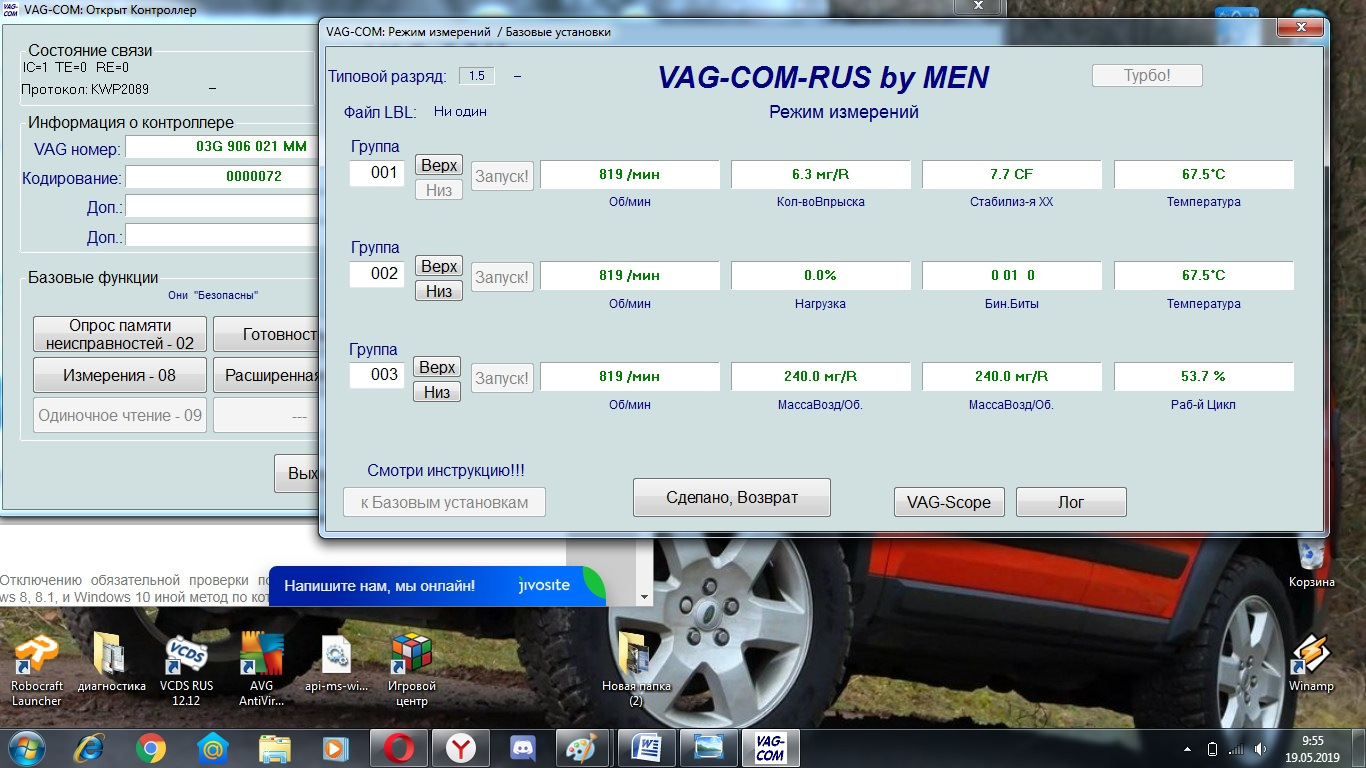Click the Группа 003 number field
This screenshot has width=1366, height=768.
tap(377, 375)
